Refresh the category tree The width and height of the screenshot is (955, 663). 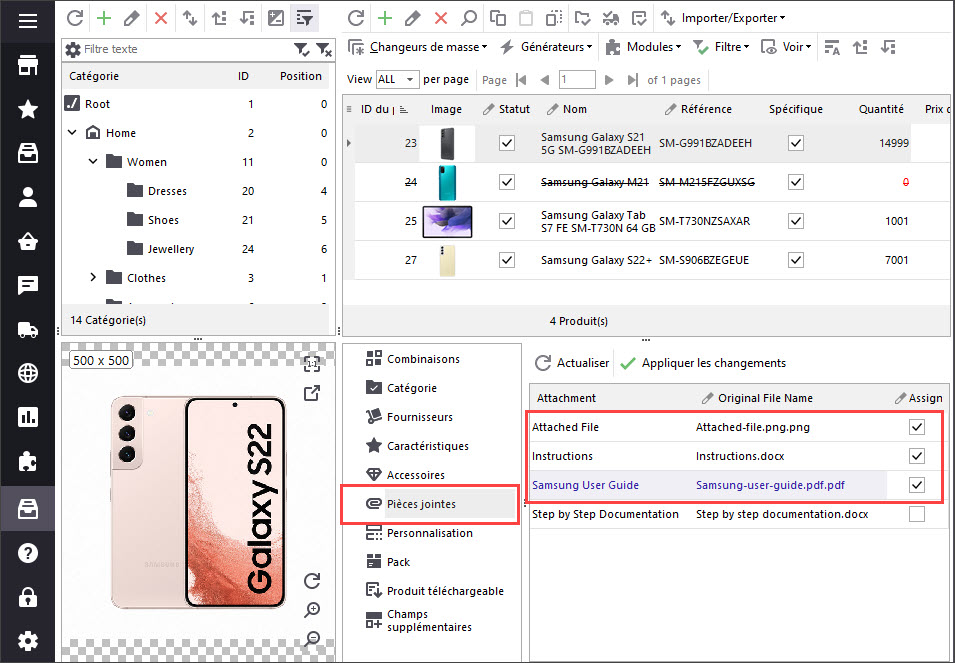[75, 18]
